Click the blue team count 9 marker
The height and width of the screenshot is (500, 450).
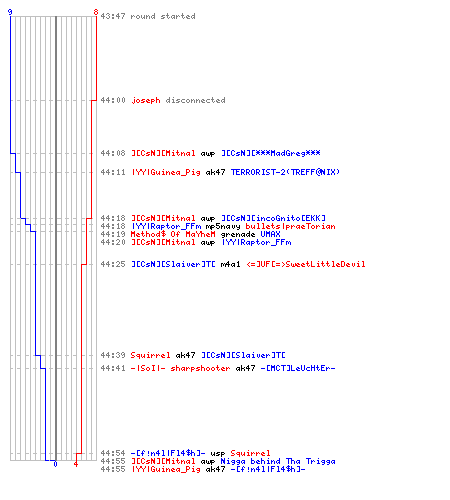pyautogui.click(x=10, y=12)
